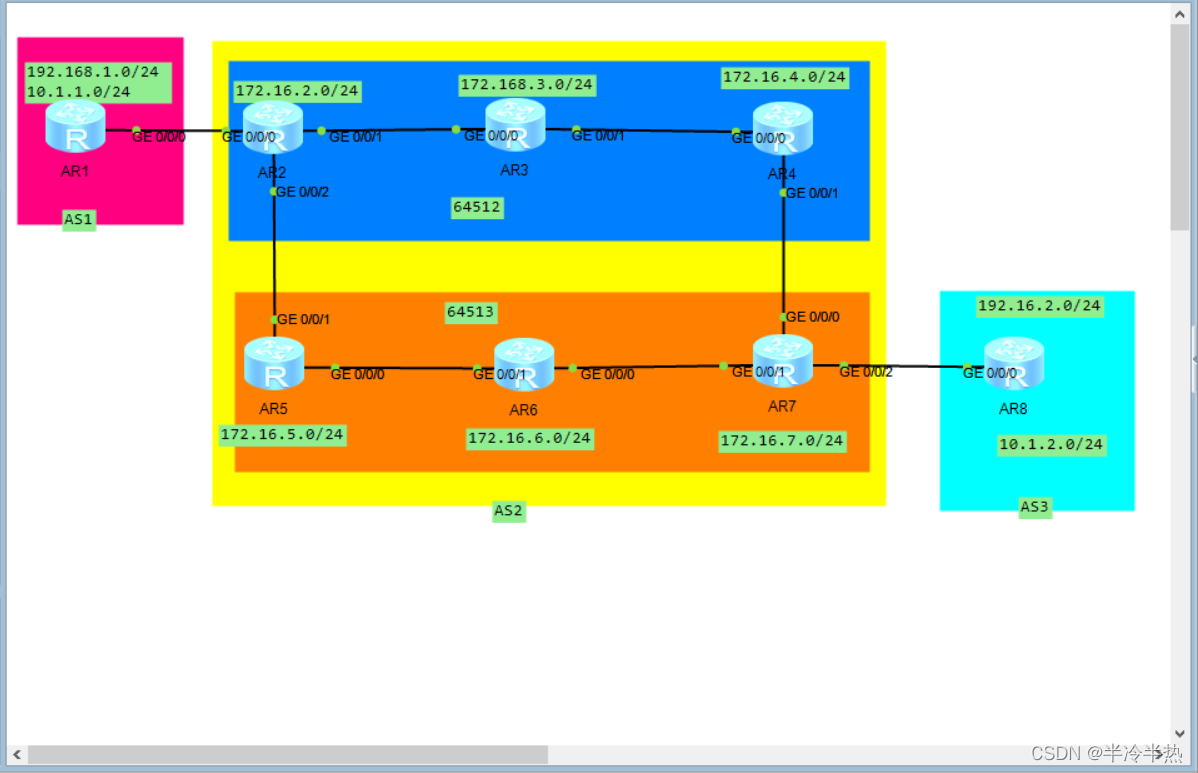1198x773 pixels.
Task: Click the AS2 label
Action: [x=509, y=511]
